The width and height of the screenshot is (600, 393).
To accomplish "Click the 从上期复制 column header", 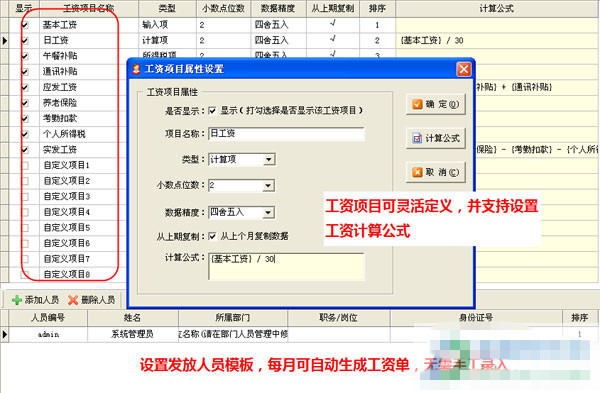I will [x=333, y=8].
